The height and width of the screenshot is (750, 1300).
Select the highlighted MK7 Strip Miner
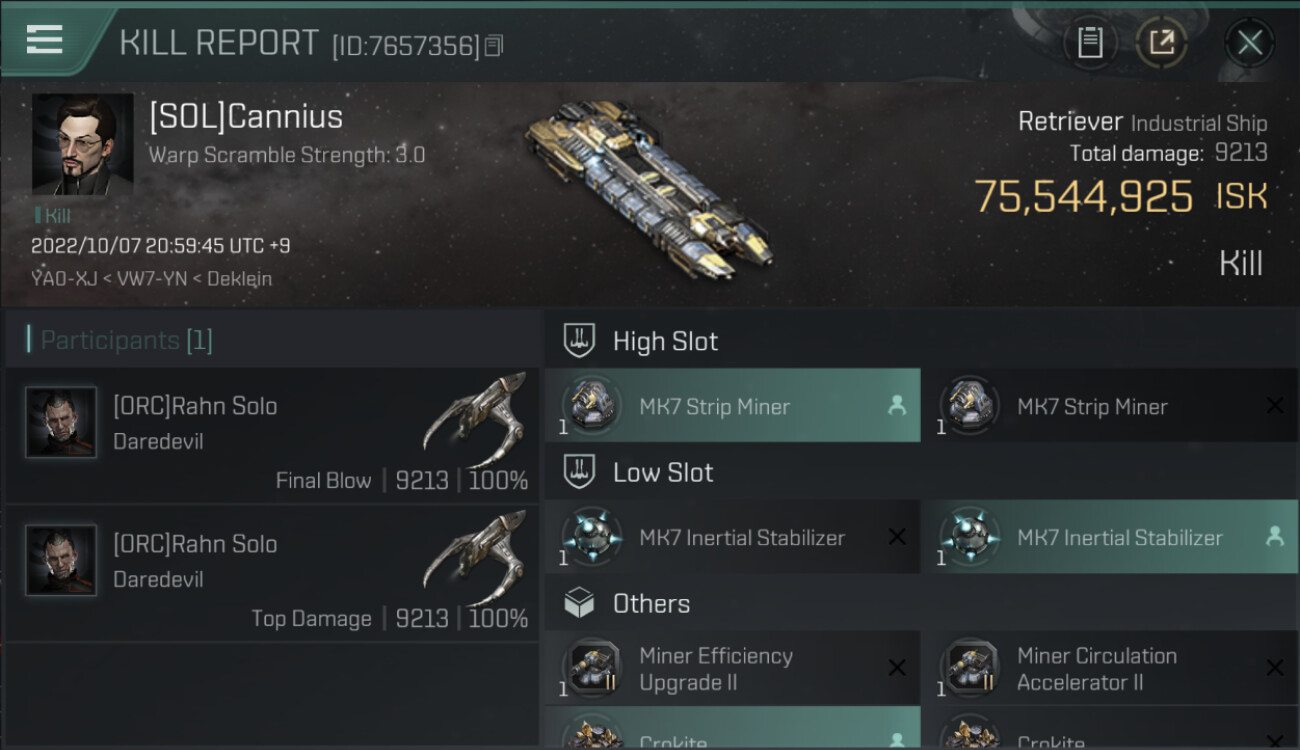point(732,406)
